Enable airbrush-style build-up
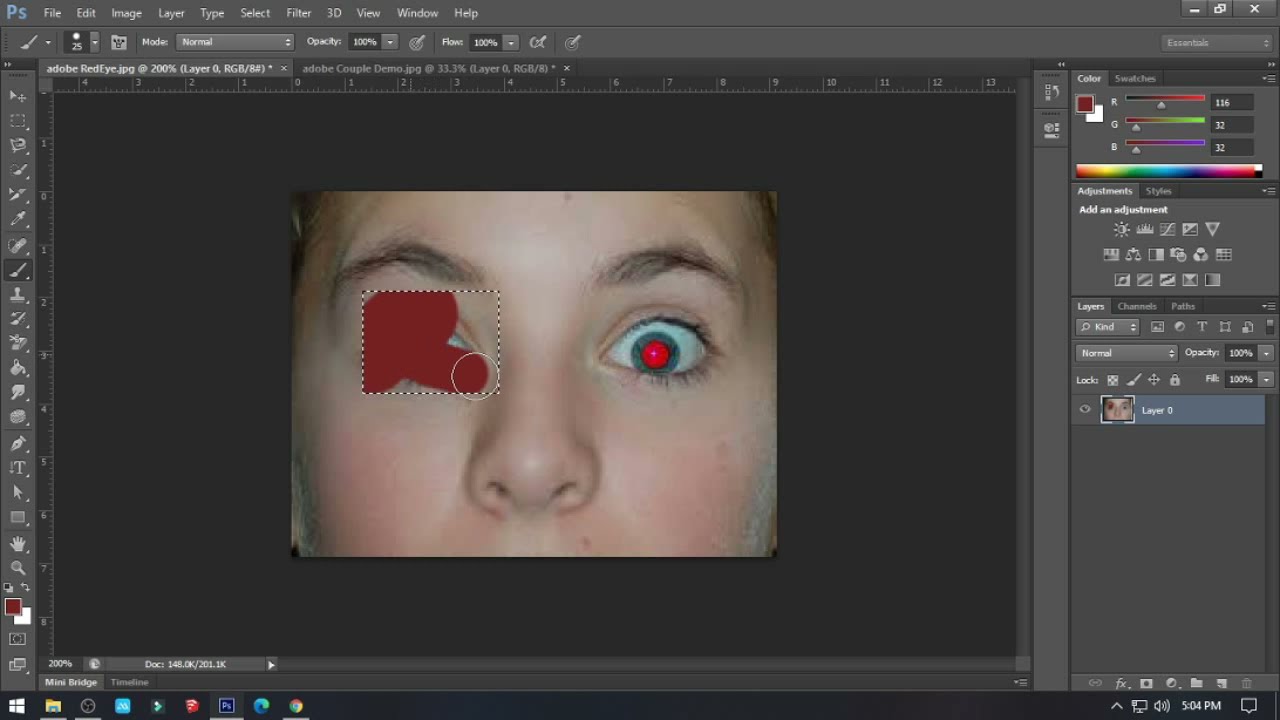Screen dimensions: 1280x720 pos(538,42)
